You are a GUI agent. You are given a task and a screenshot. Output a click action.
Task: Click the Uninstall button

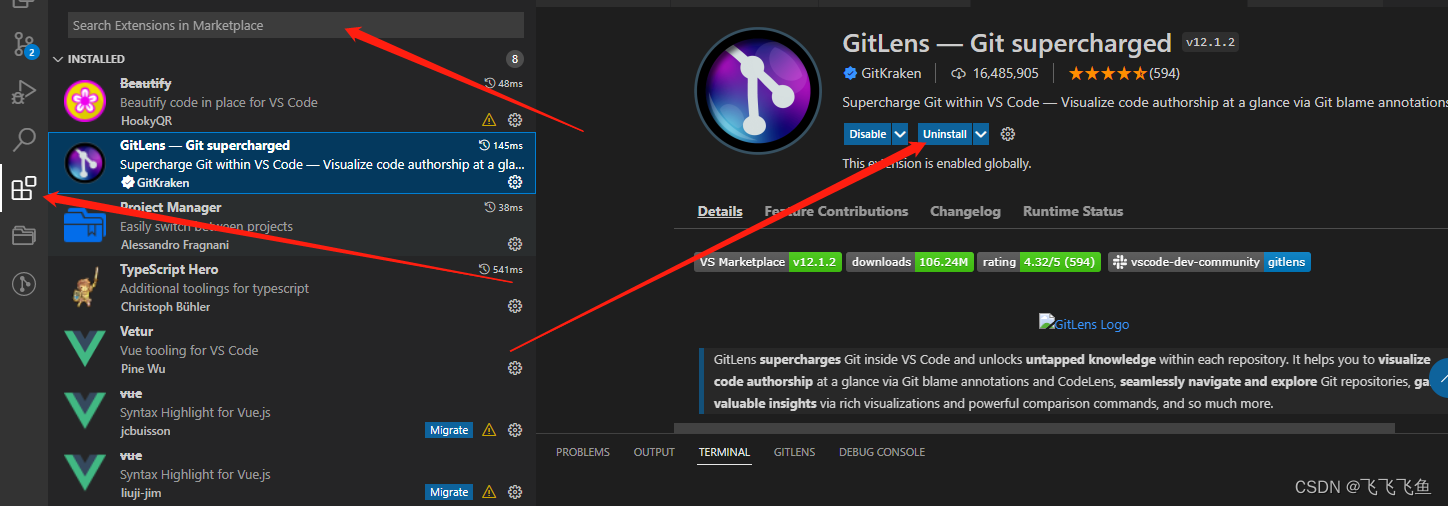[x=945, y=134]
